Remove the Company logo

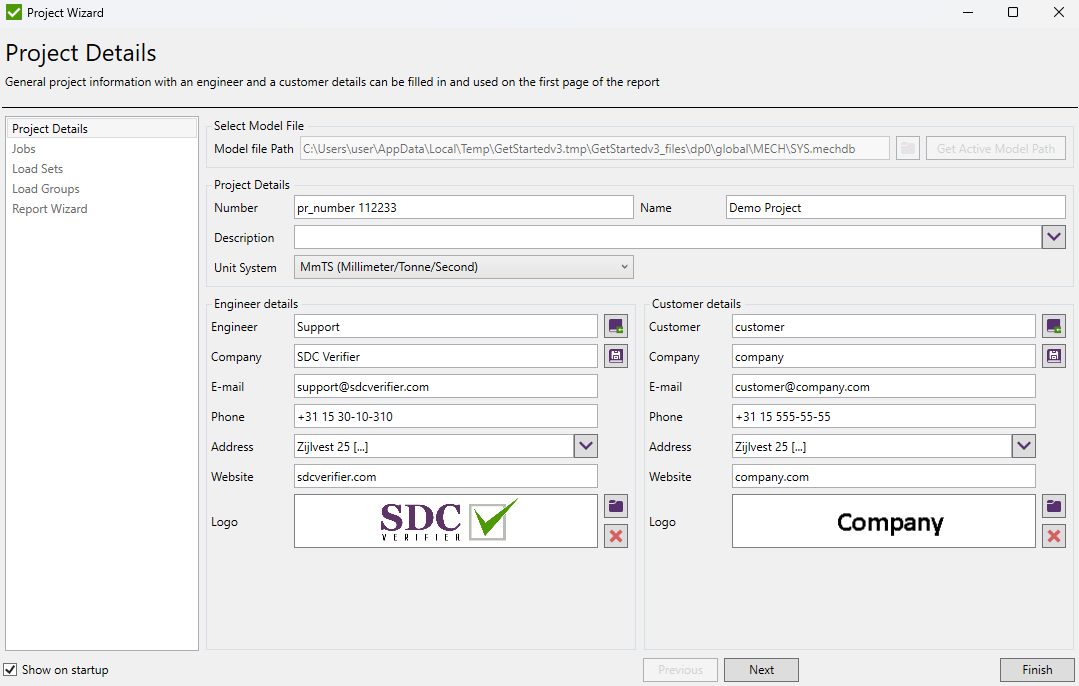point(1053,536)
